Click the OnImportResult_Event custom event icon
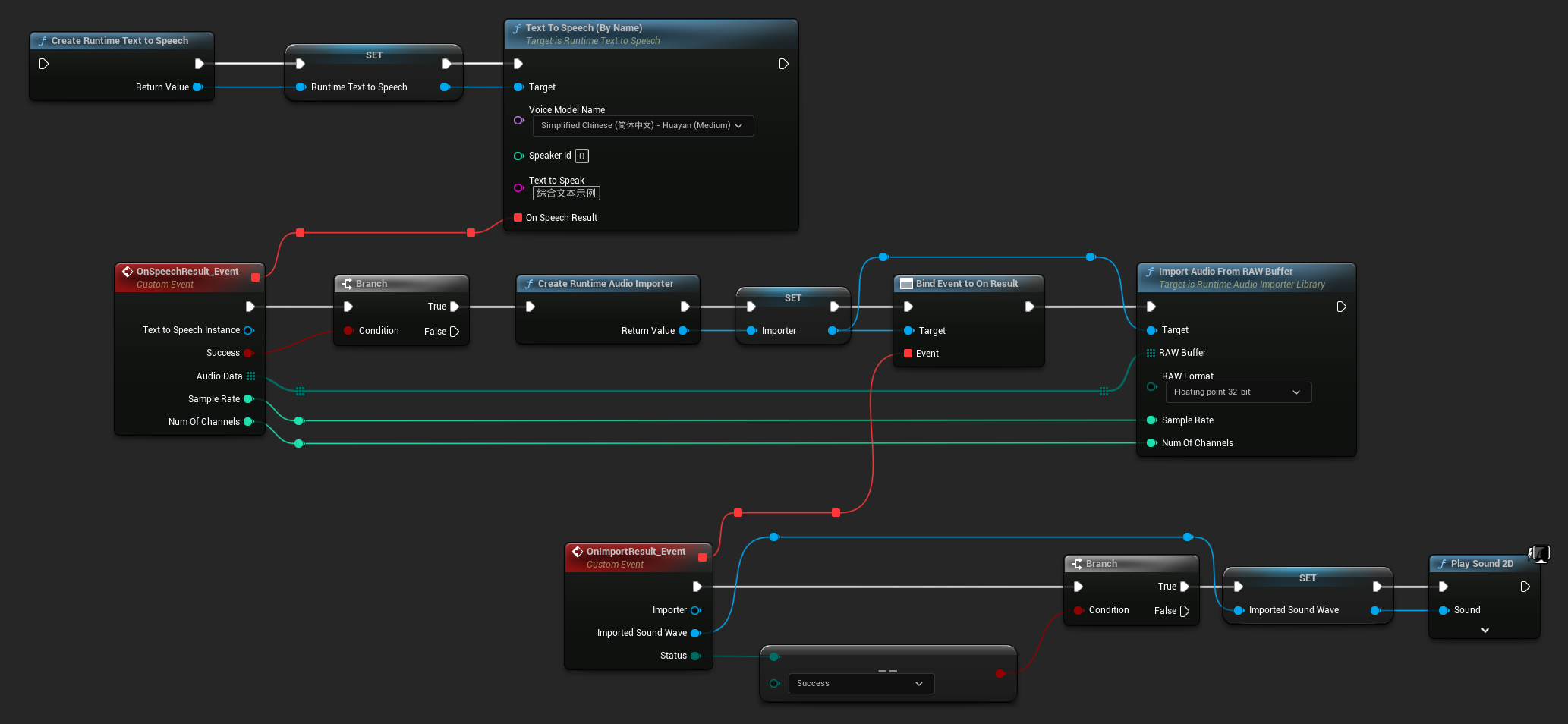The width and height of the screenshot is (1568, 724). pyautogui.click(x=578, y=552)
